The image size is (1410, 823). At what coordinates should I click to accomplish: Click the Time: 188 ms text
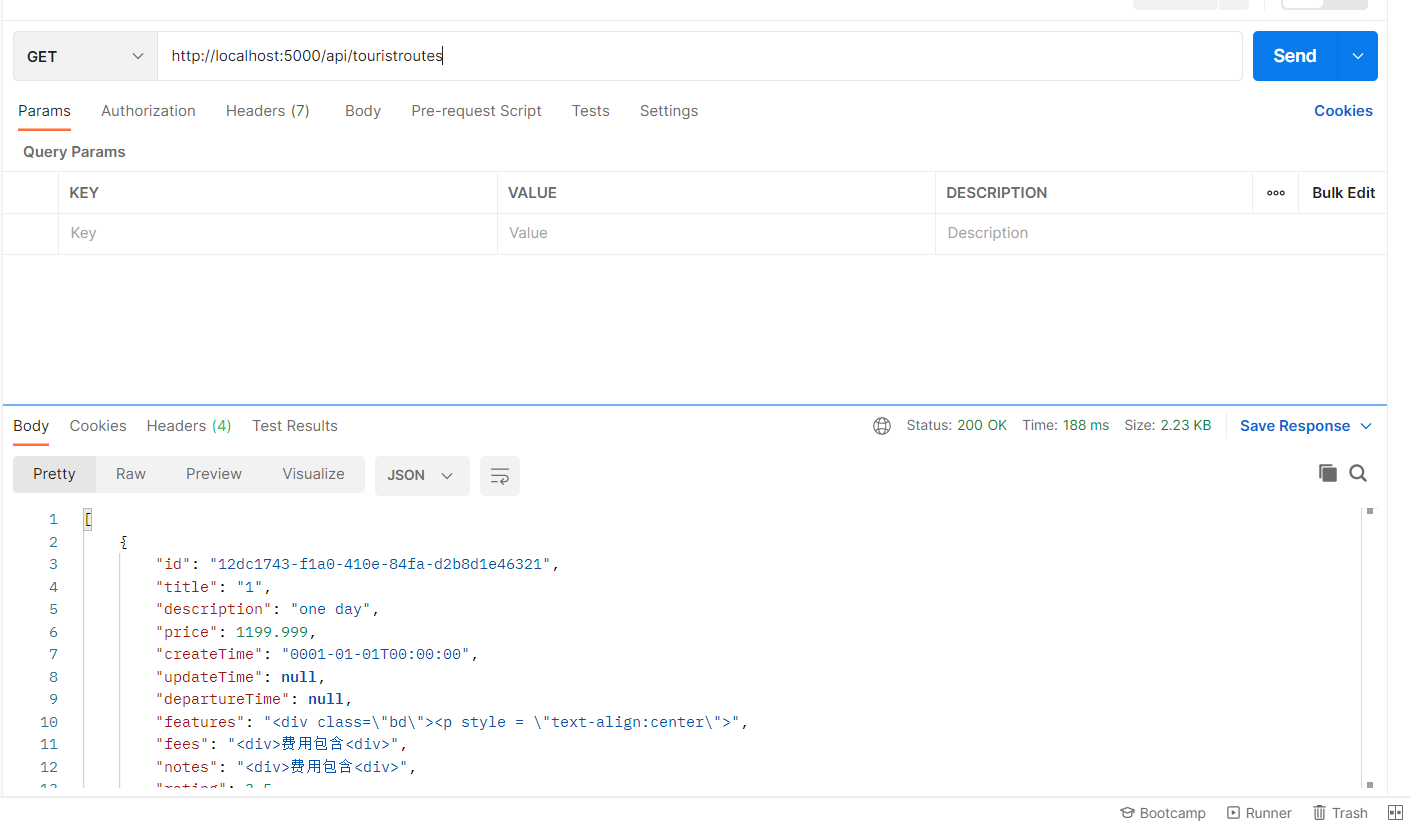1065,426
